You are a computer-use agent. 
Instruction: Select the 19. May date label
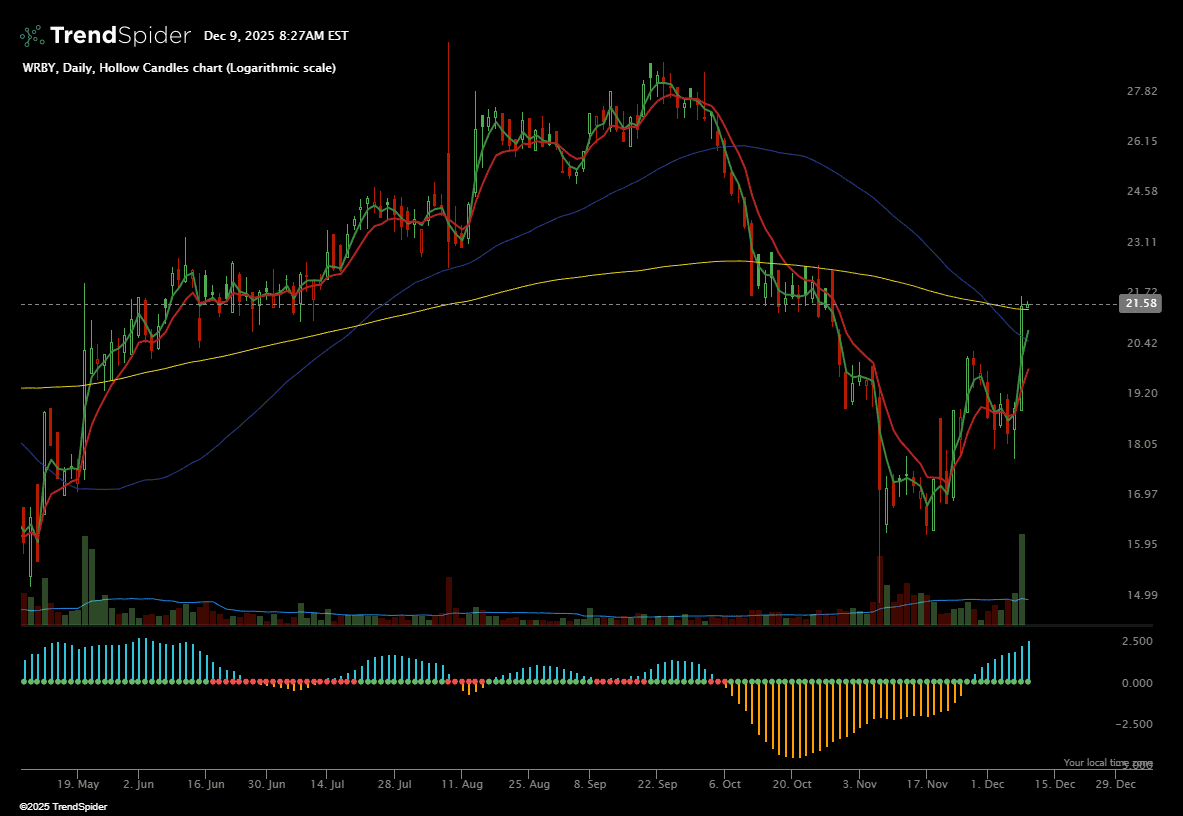pyautogui.click(x=78, y=784)
